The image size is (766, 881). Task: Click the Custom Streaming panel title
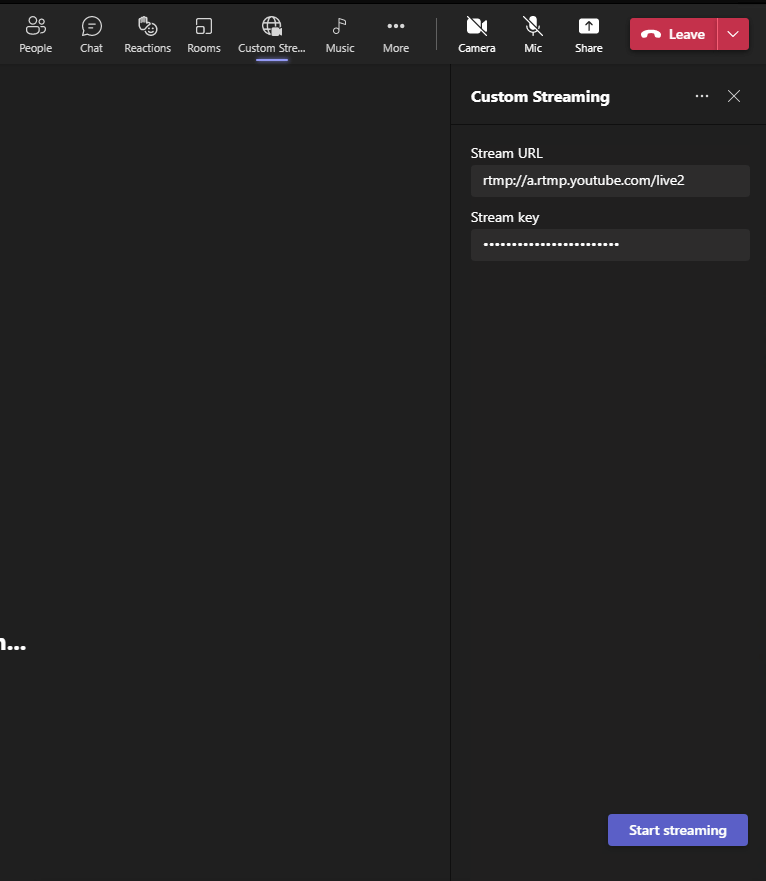540,97
